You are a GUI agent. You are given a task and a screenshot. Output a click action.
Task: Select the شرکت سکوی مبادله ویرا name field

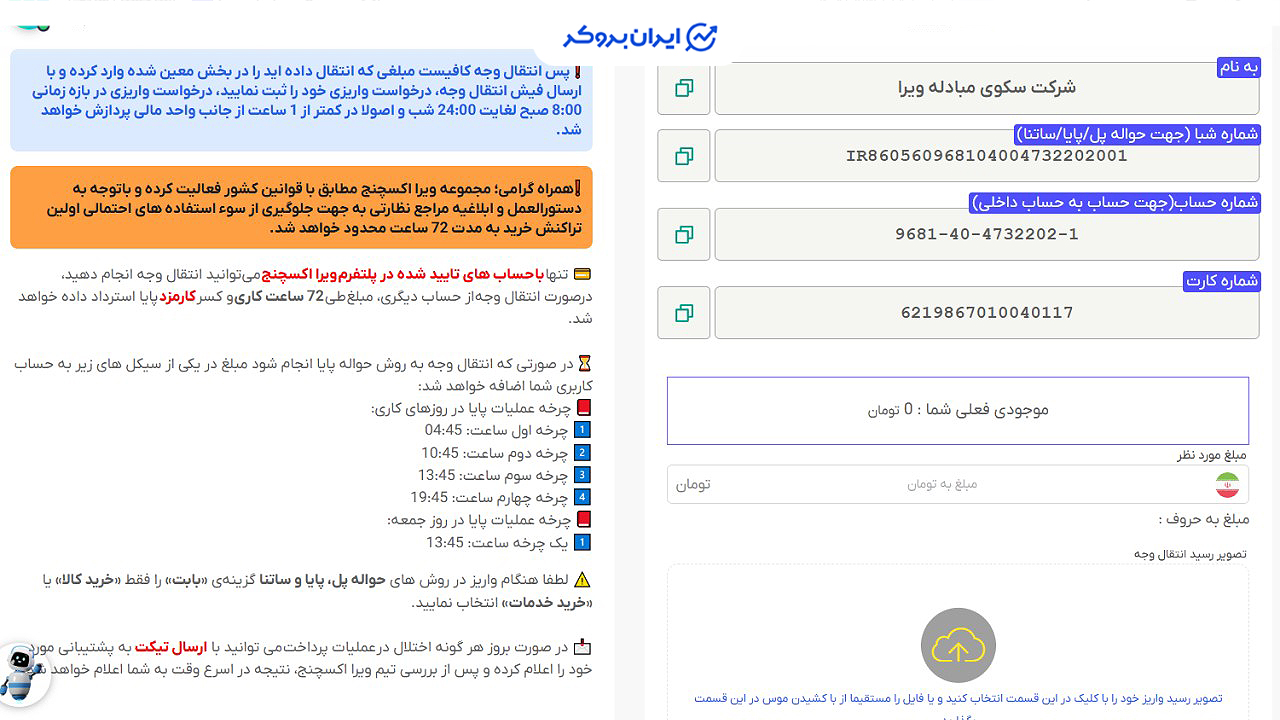987,88
